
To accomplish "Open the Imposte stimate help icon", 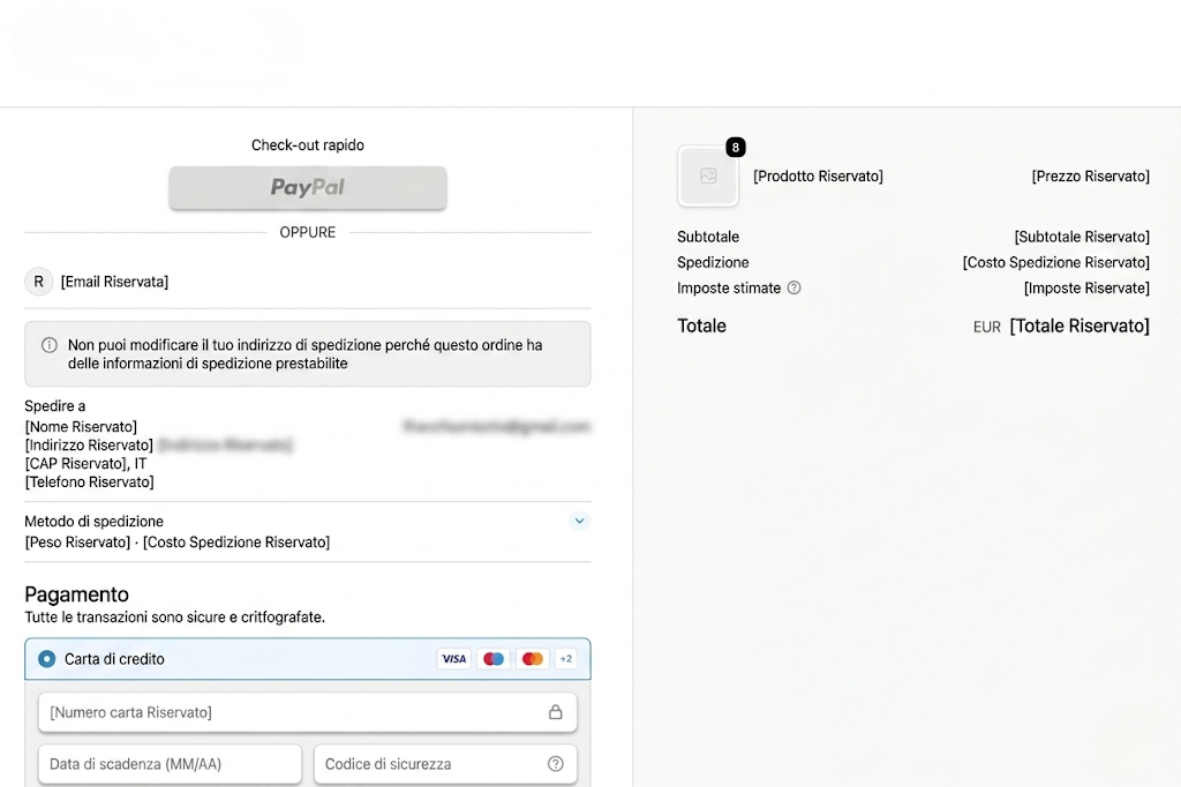I will click(x=794, y=288).
